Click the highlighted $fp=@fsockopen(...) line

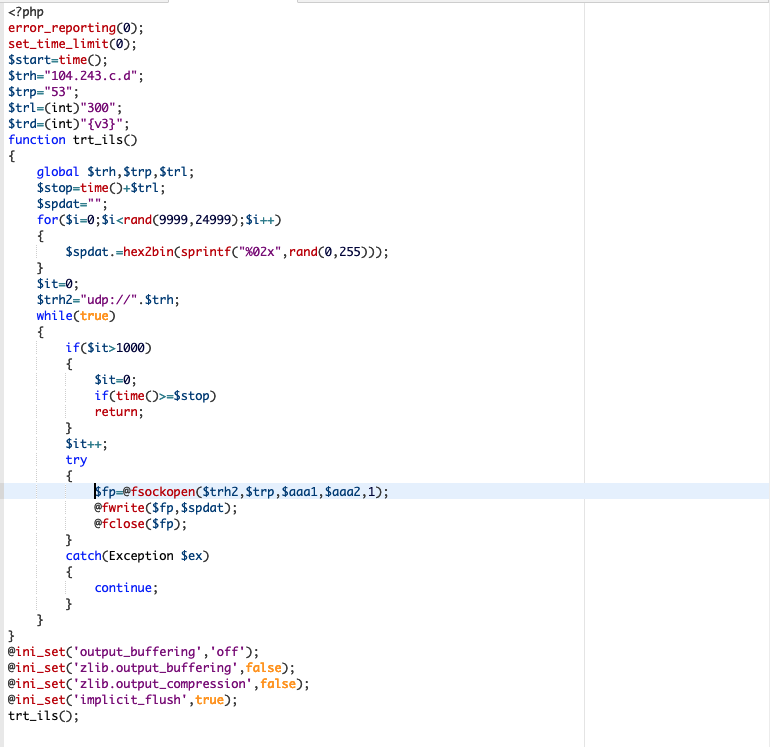[x=241, y=492]
